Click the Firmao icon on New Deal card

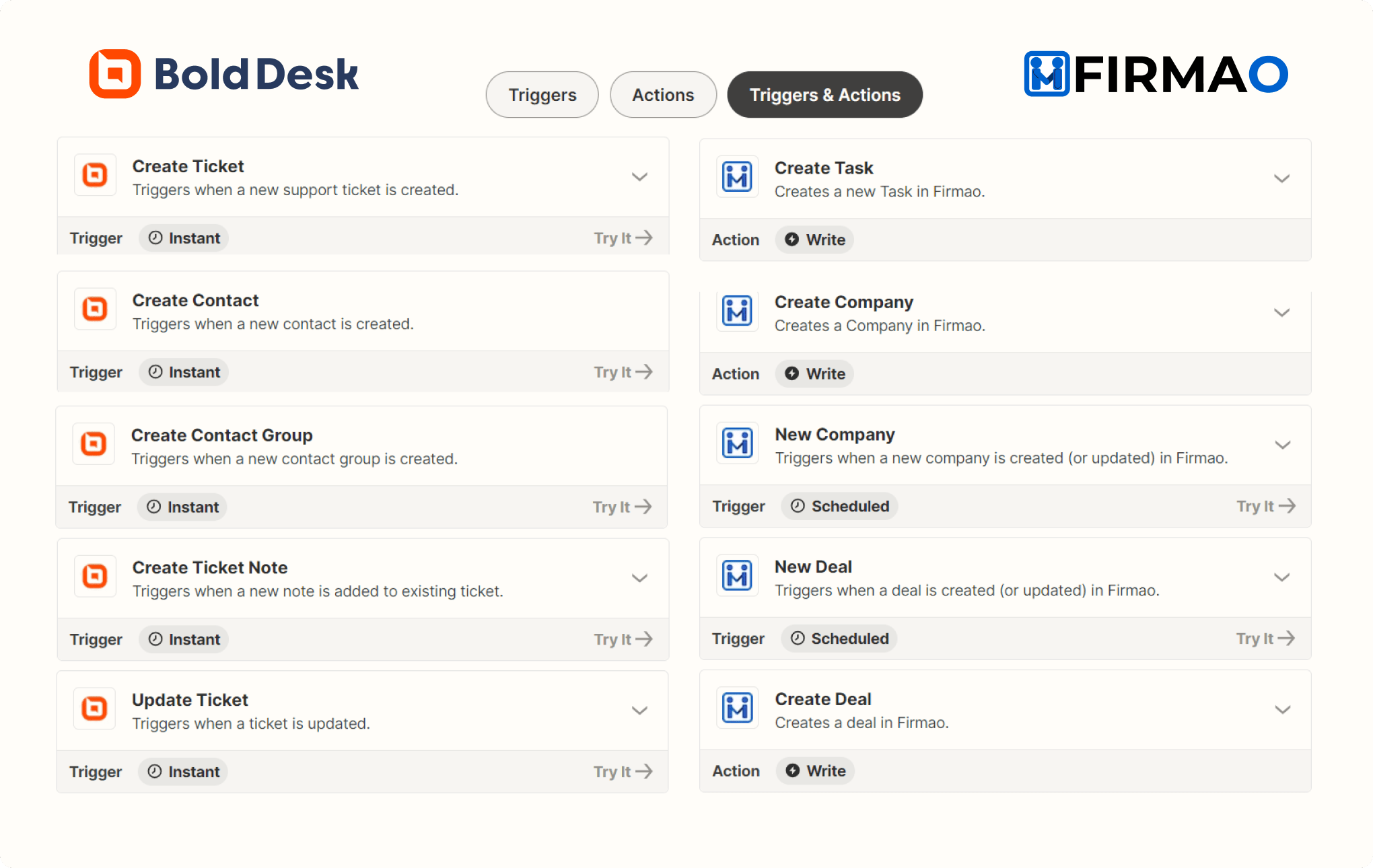[738, 576]
